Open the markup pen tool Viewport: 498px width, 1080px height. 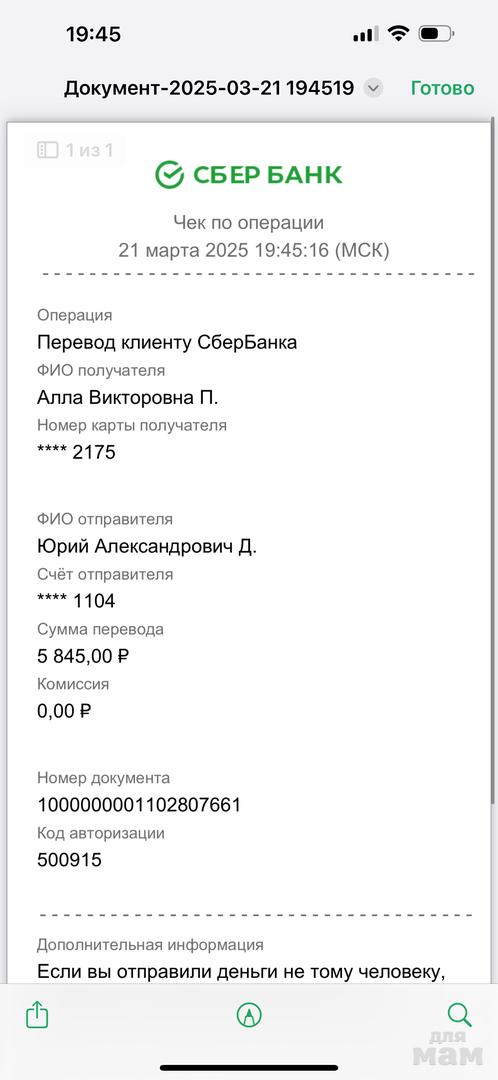[249, 1015]
